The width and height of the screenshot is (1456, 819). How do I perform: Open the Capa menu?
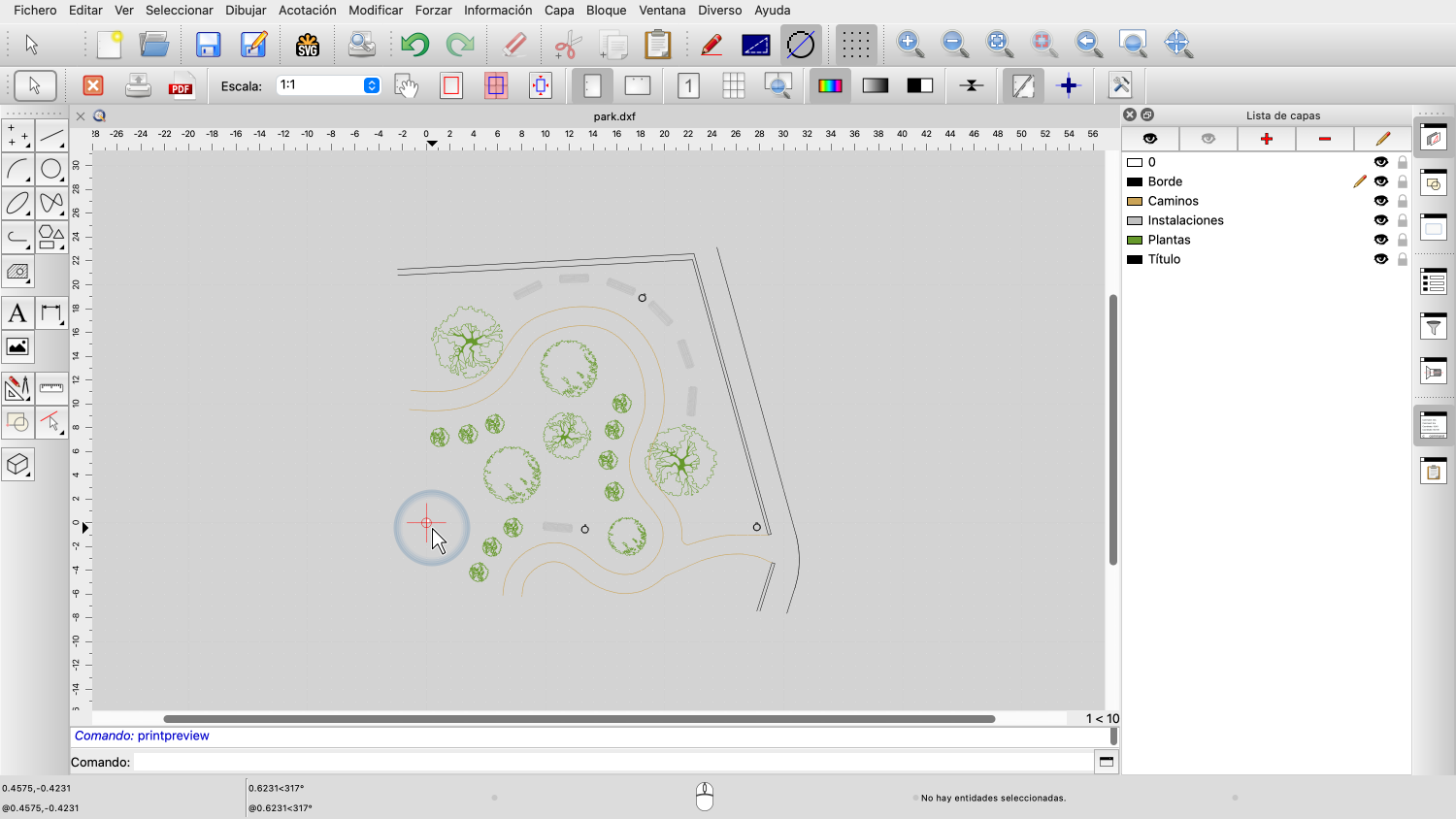pos(558,10)
